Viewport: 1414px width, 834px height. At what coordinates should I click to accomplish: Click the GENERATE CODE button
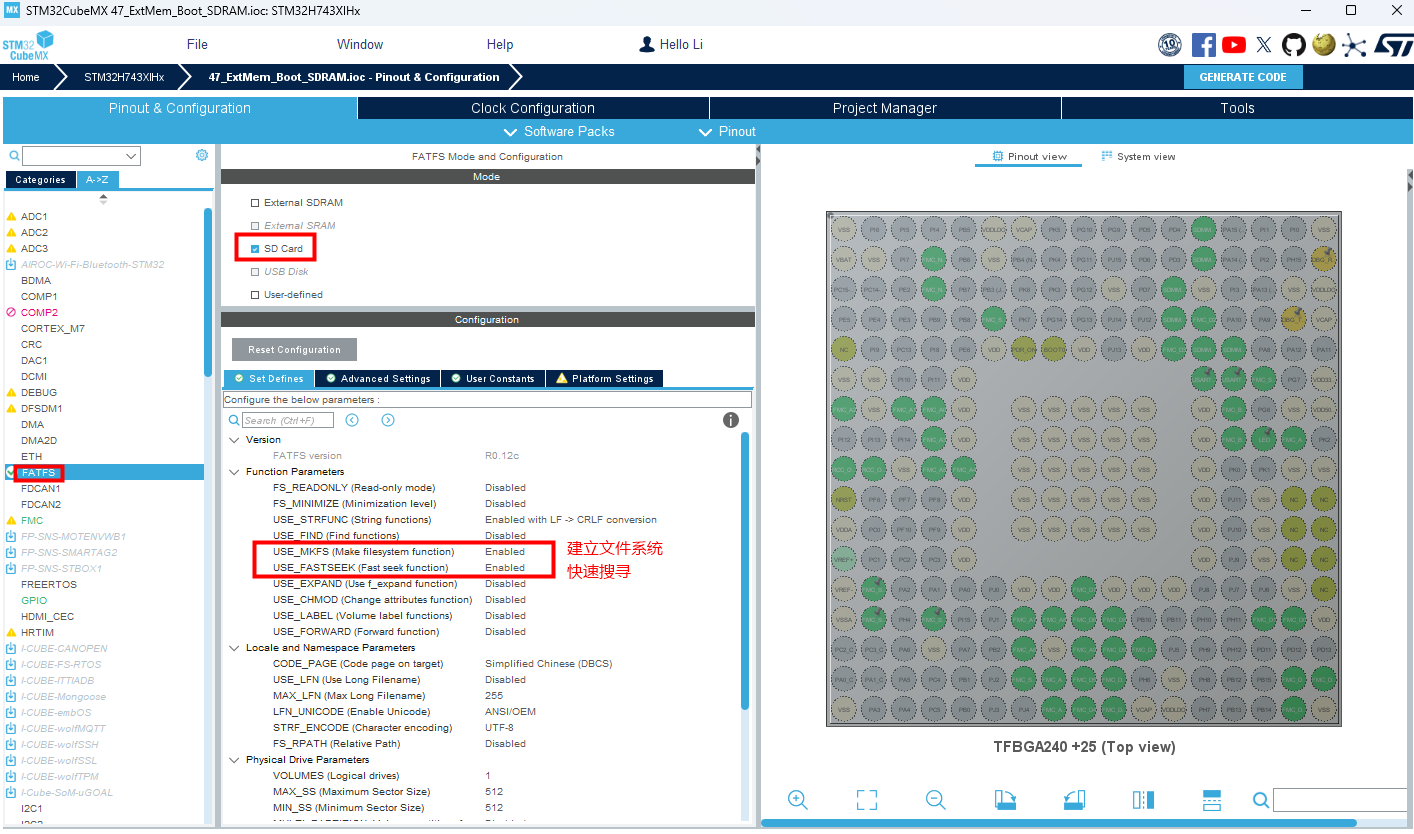pyautogui.click(x=1243, y=77)
